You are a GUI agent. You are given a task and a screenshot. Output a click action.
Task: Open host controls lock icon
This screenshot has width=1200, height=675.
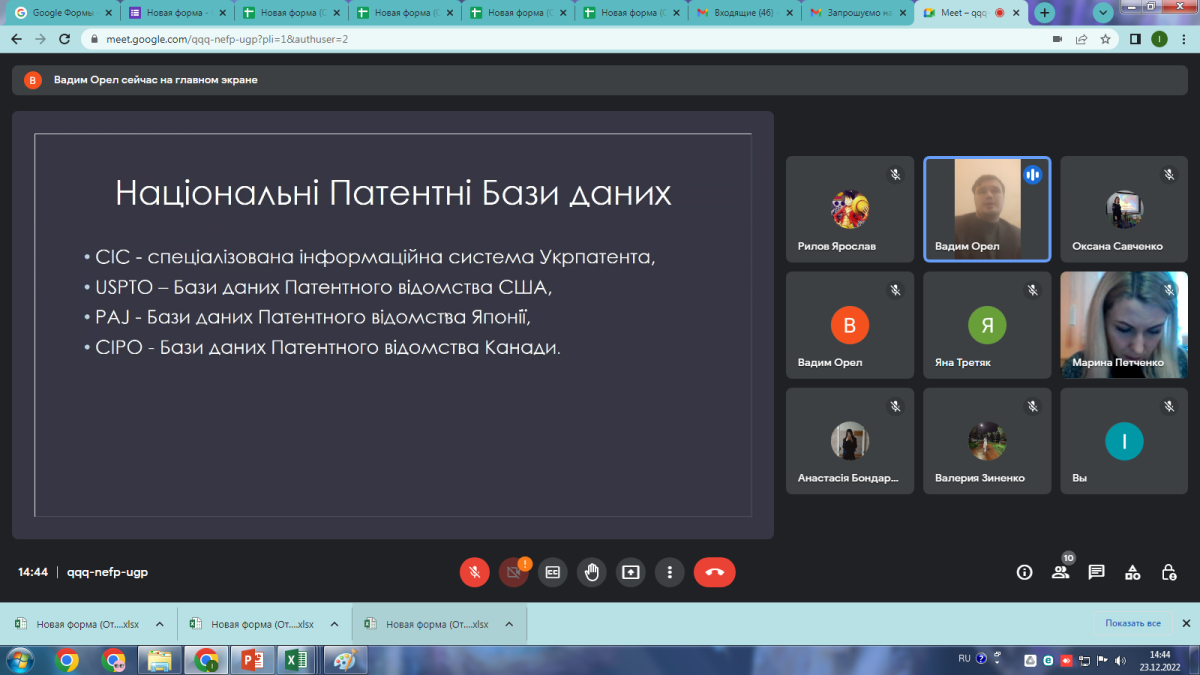(1168, 572)
